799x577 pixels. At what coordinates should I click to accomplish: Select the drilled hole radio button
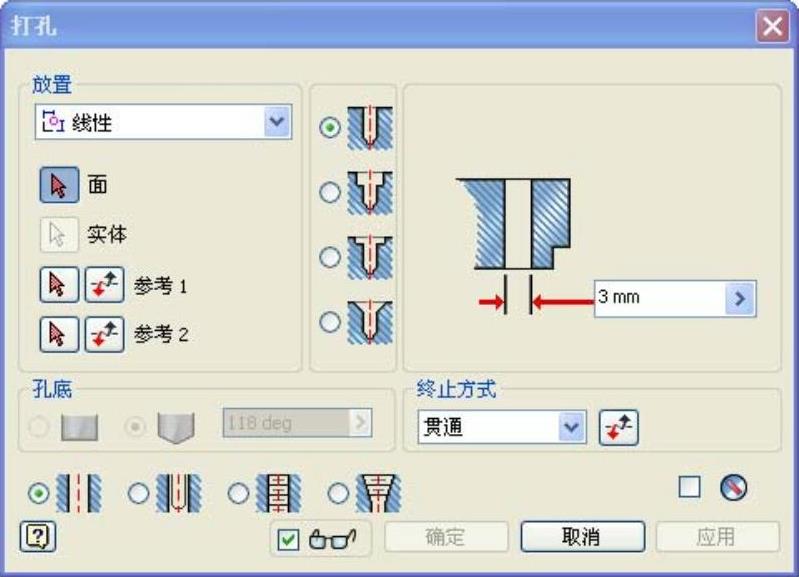(330, 127)
